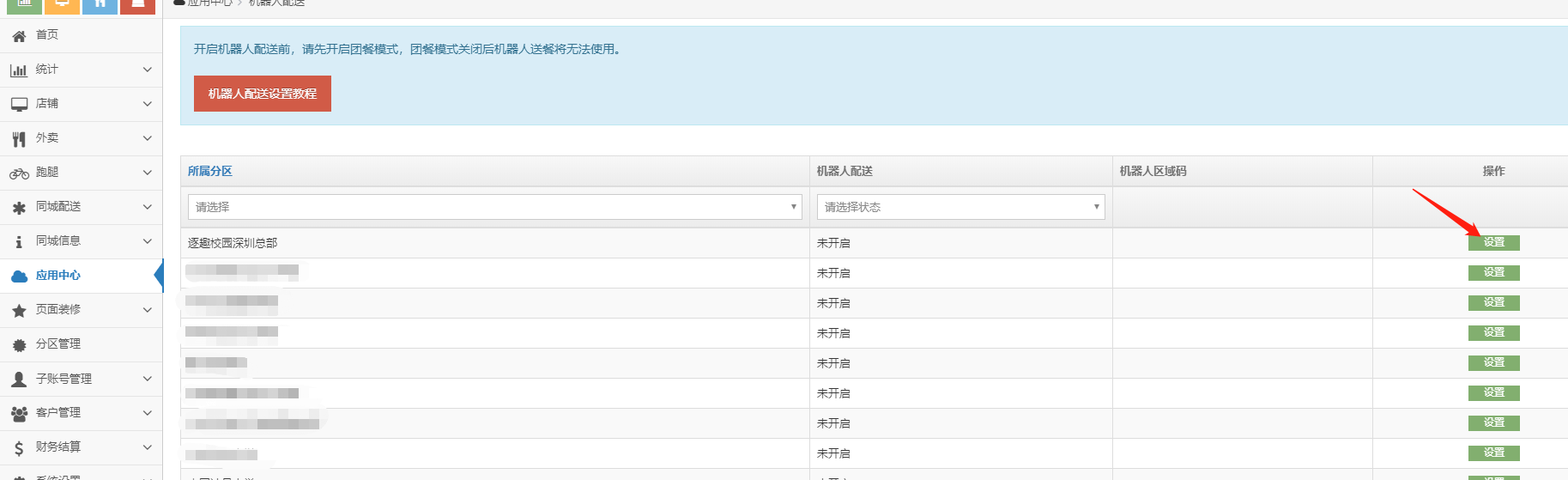Click the fork and knife 外卖 icon
Screen dimensions: 1568x480
pos(19,139)
